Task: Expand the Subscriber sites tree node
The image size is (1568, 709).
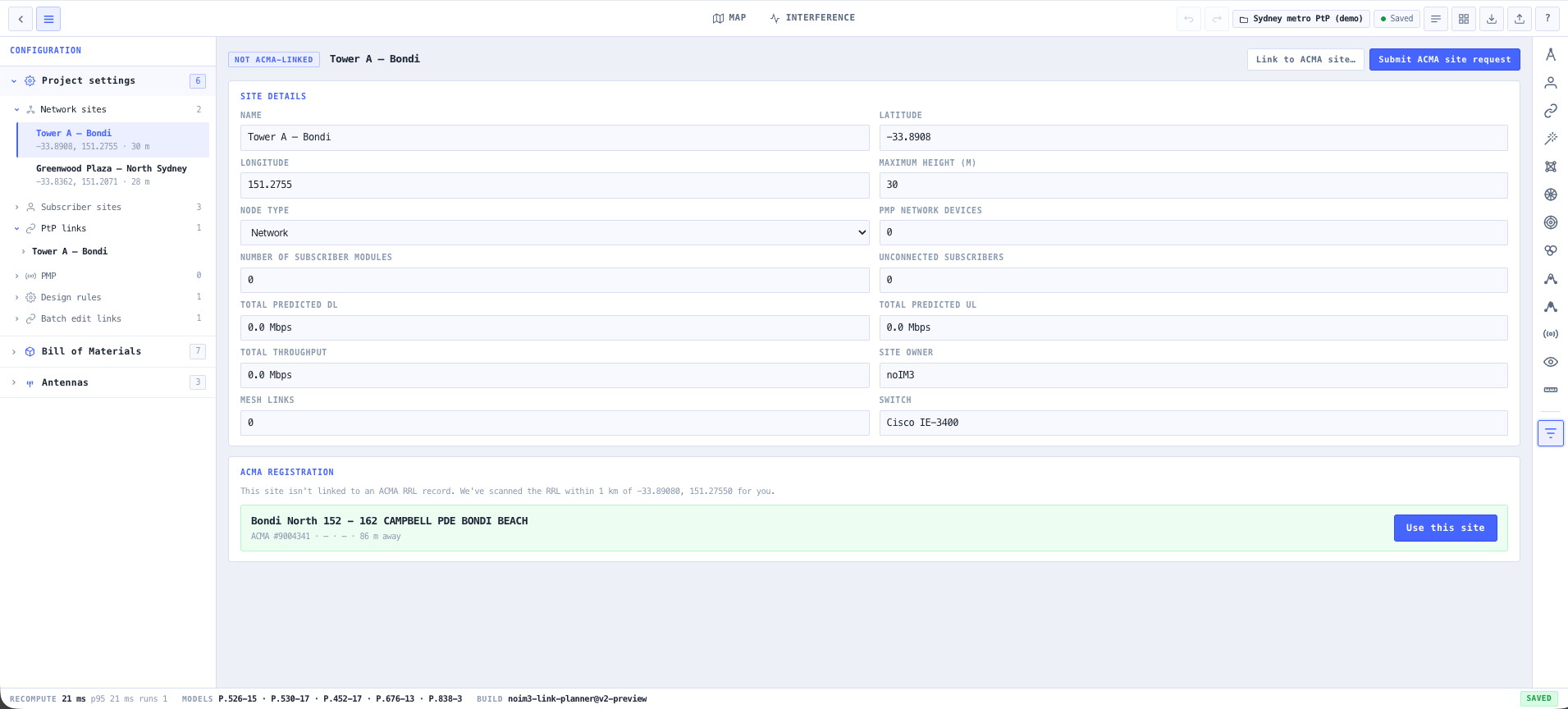Action: pyautogui.click(x=16, y=207)
